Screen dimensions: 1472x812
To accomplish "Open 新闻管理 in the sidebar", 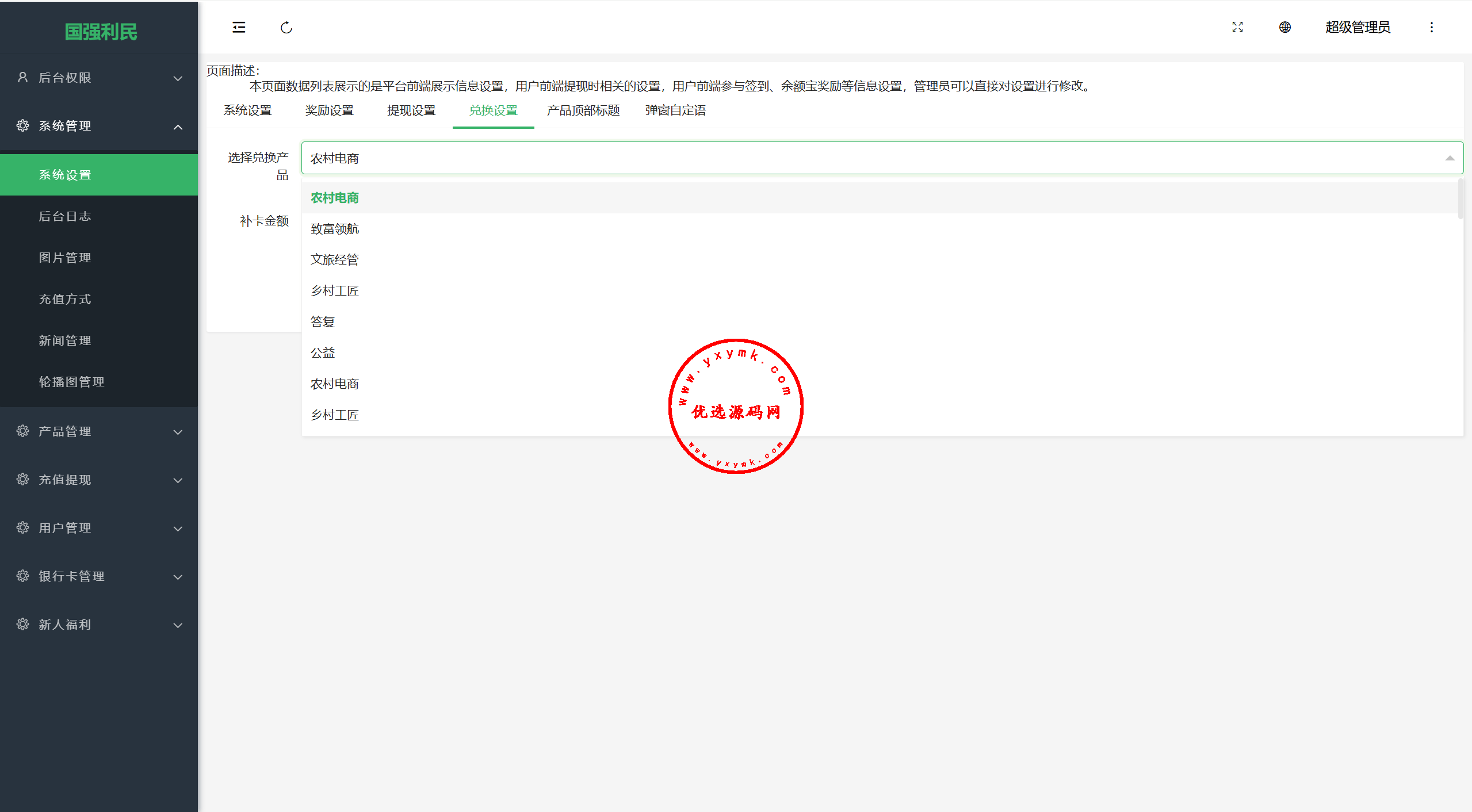I will click(x=99, y=340).
